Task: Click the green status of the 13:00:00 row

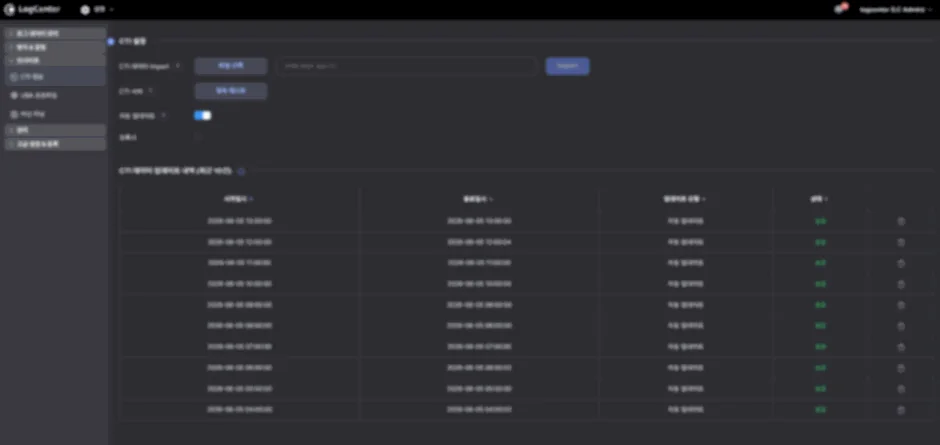Action: [x=820, y=221]
